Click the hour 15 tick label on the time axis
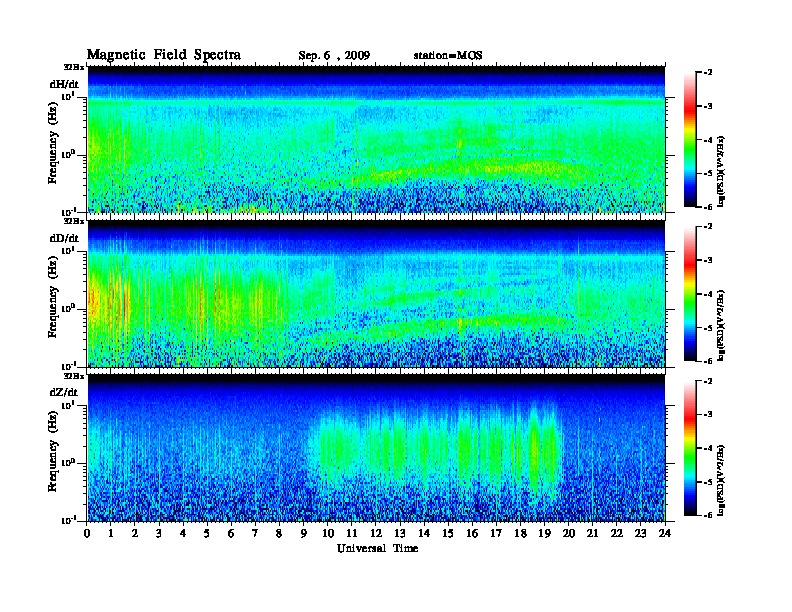The image size is (792, 612). (x=448, y=534)
